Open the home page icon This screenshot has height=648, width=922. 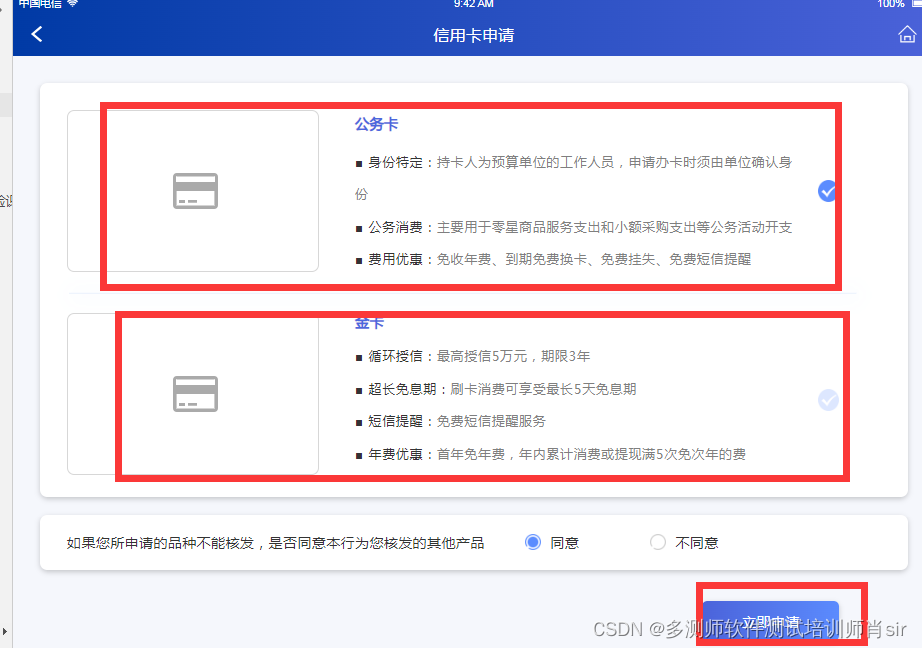click(905, 33)
